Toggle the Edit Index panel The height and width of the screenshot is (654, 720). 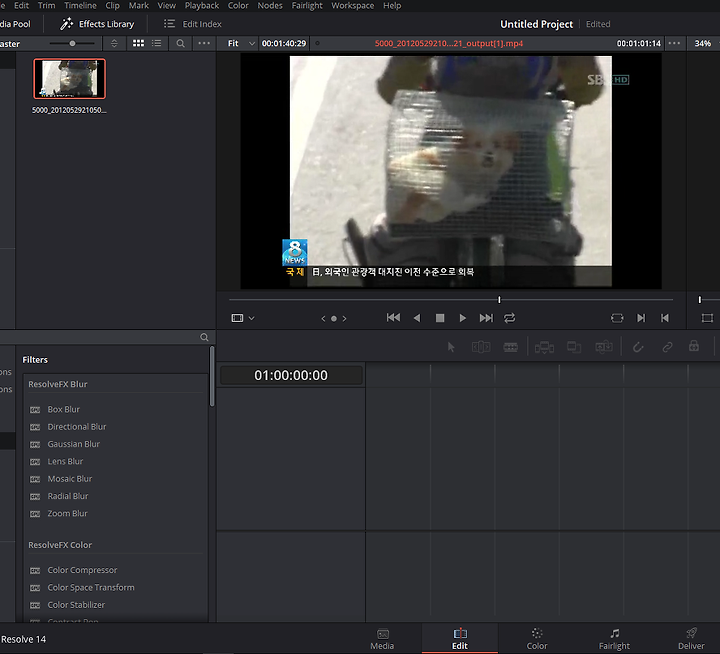(193, 24)
